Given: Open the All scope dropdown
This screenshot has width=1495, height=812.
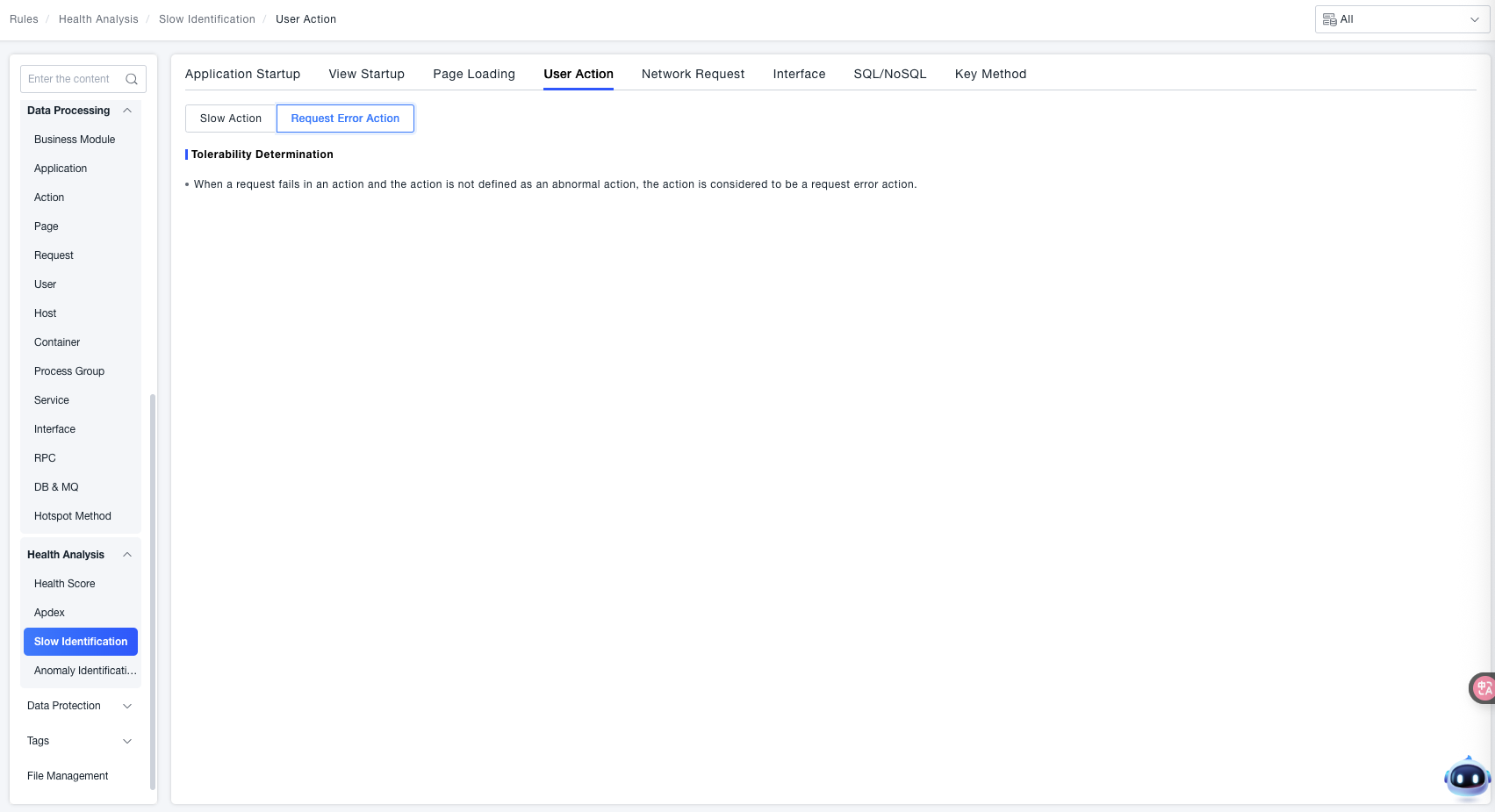Looking at the screenshot, I should (x=1401, y=19).
